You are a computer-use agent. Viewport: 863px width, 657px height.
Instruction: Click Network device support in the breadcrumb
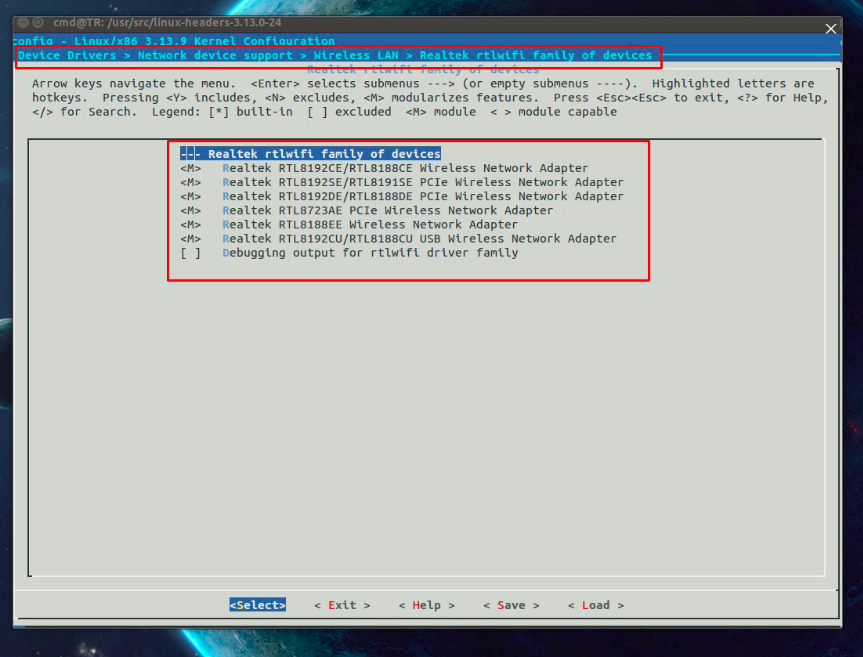click(215, 55)
